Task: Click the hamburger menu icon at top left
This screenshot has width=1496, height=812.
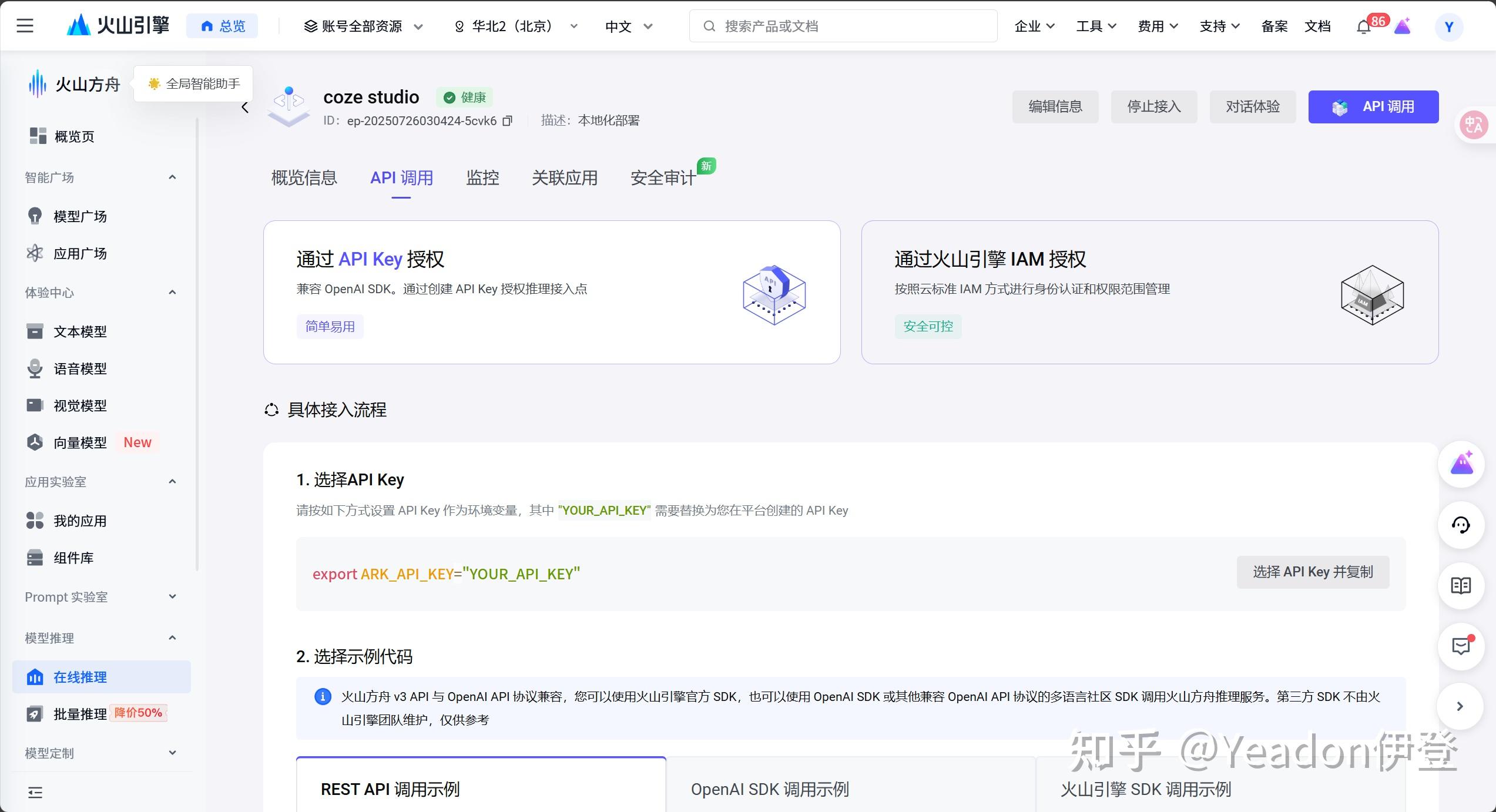Action: click(x=25, y=26)
